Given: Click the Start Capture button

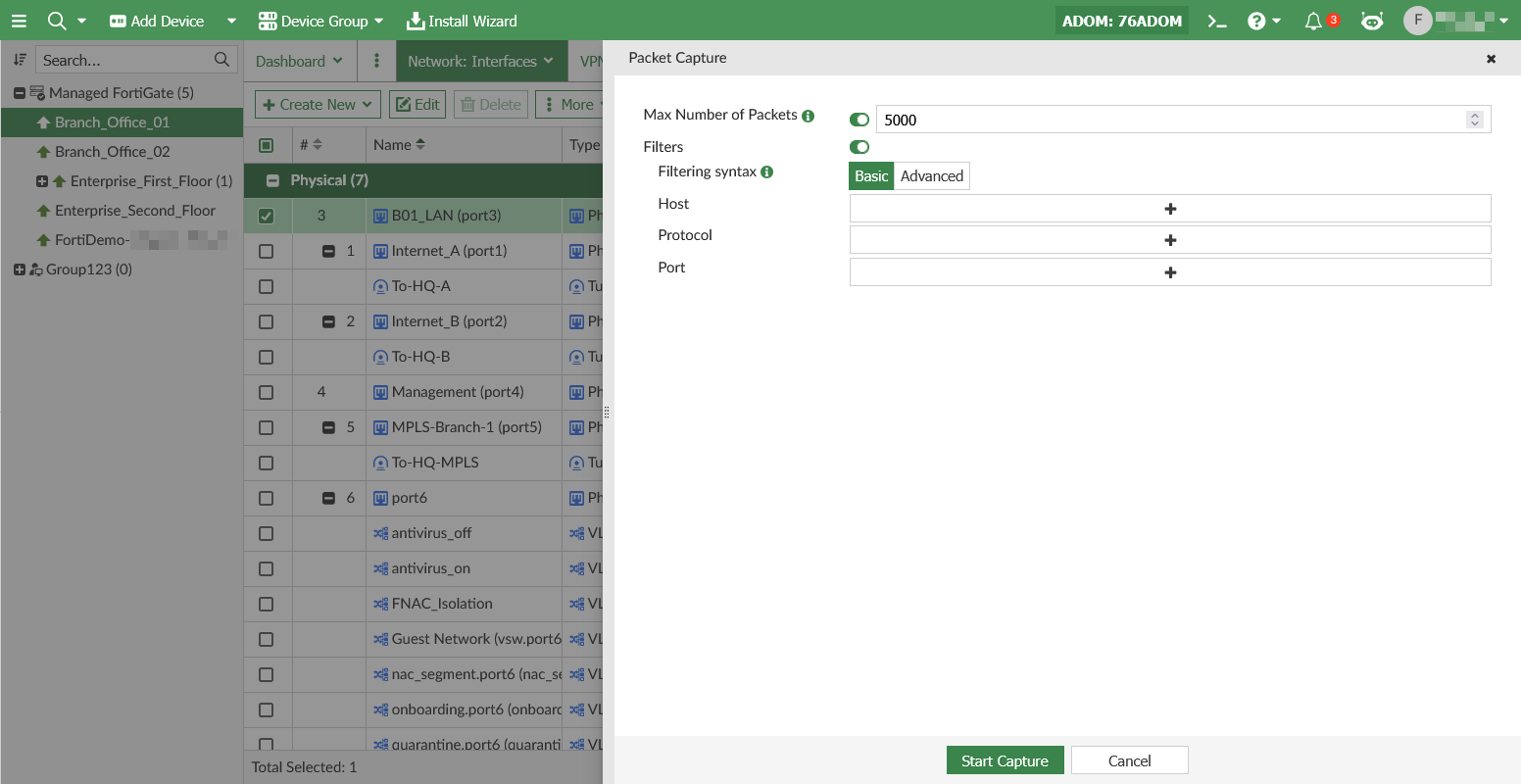Looking at the screenshot, I should [1005, 760].
